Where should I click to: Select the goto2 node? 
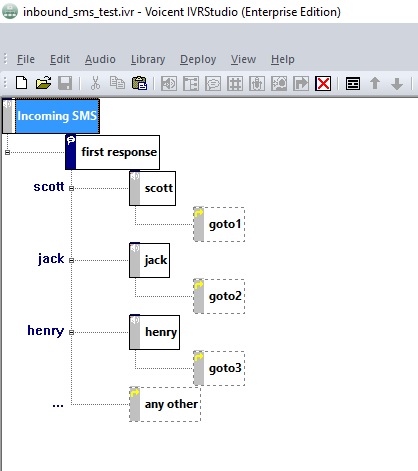point(219,296)
